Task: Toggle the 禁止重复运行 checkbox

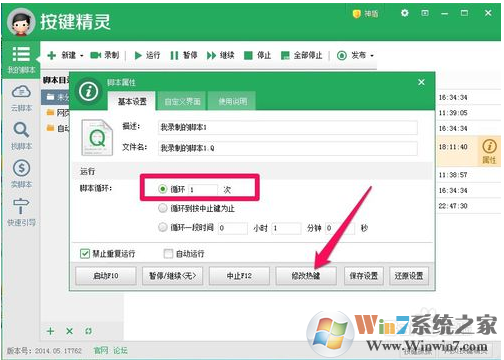Action: [x=85, y=254]
